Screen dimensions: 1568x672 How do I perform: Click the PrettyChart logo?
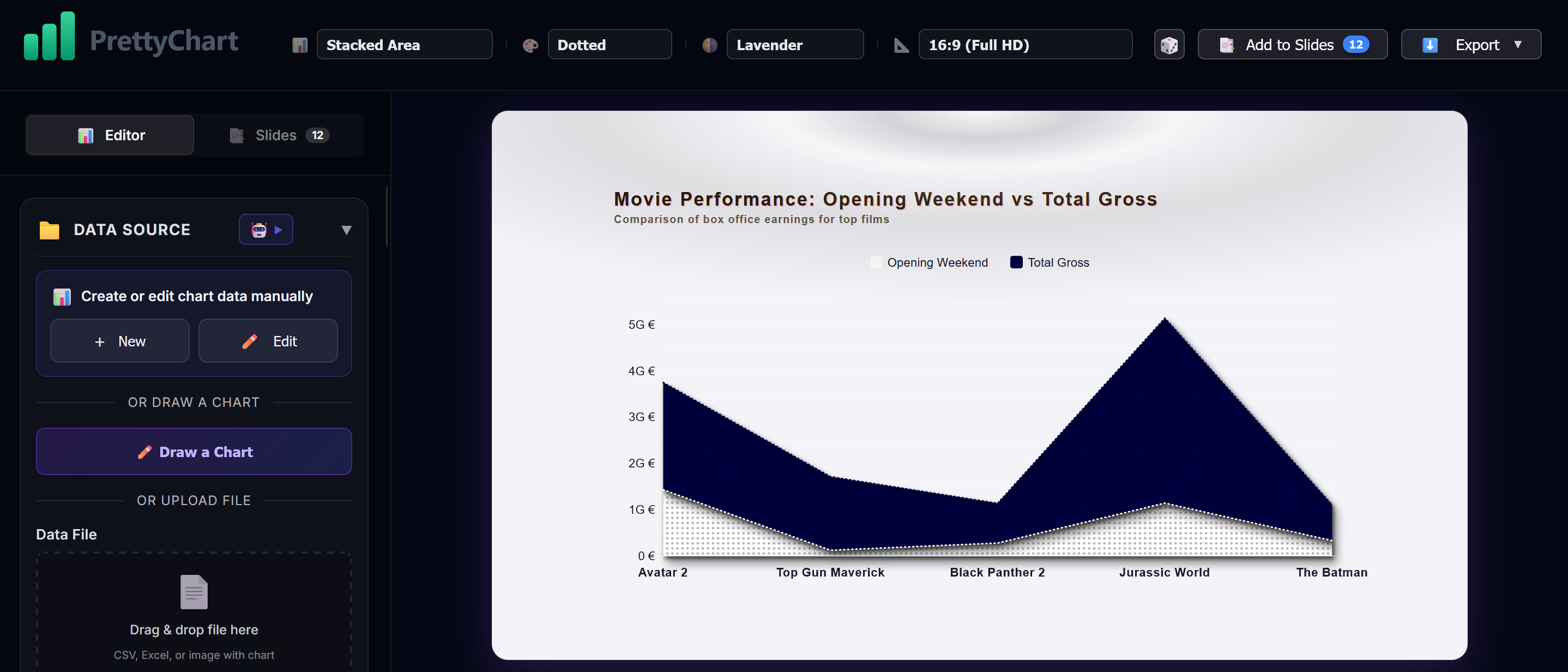coord(130,40)
